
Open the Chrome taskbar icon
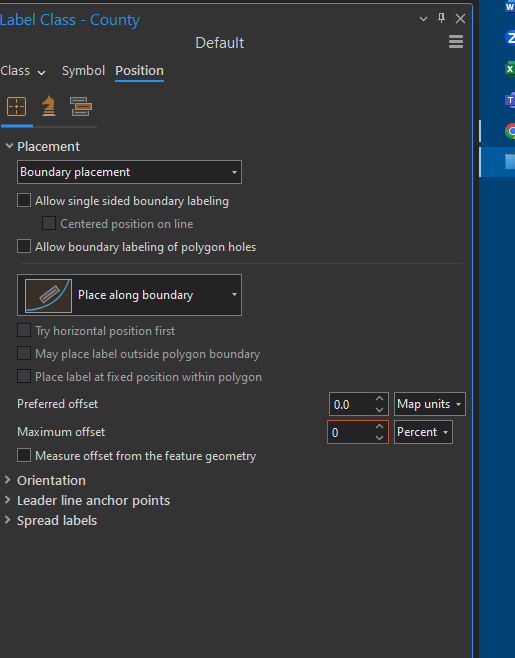(510, 131)
